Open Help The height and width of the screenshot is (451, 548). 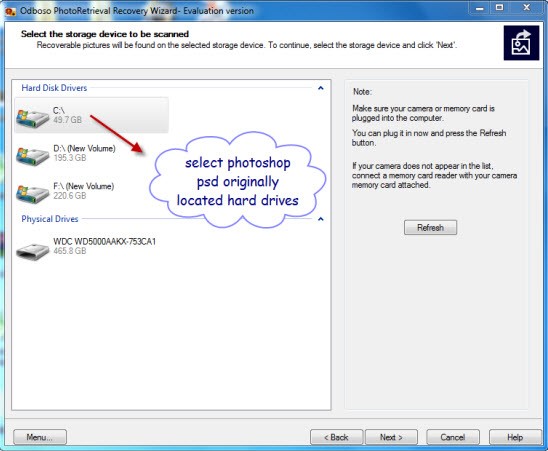coord(515,437)
